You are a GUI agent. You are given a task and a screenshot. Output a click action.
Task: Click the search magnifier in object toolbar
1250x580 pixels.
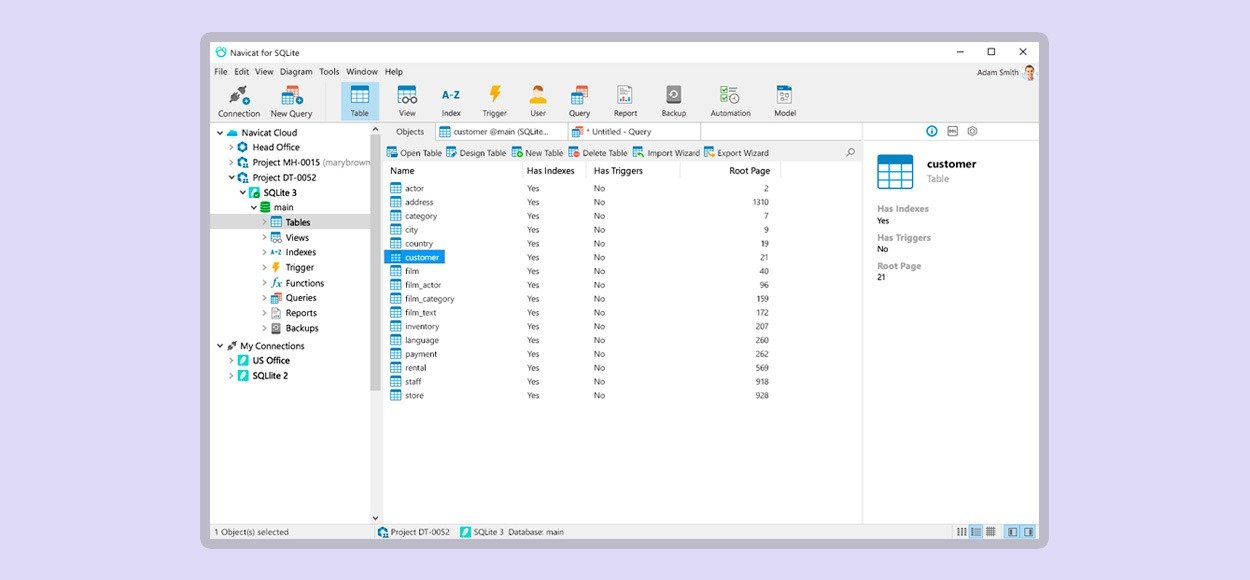coord(851,153)
